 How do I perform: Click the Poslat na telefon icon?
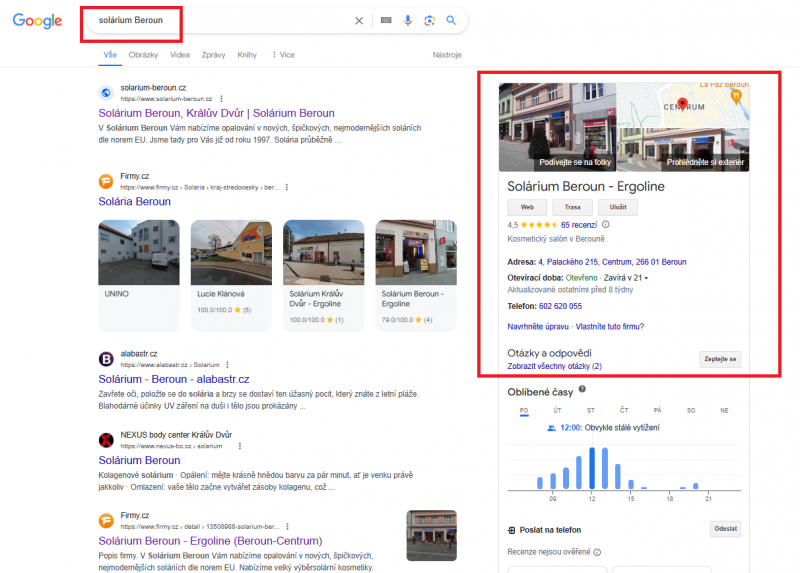point(511,530)
